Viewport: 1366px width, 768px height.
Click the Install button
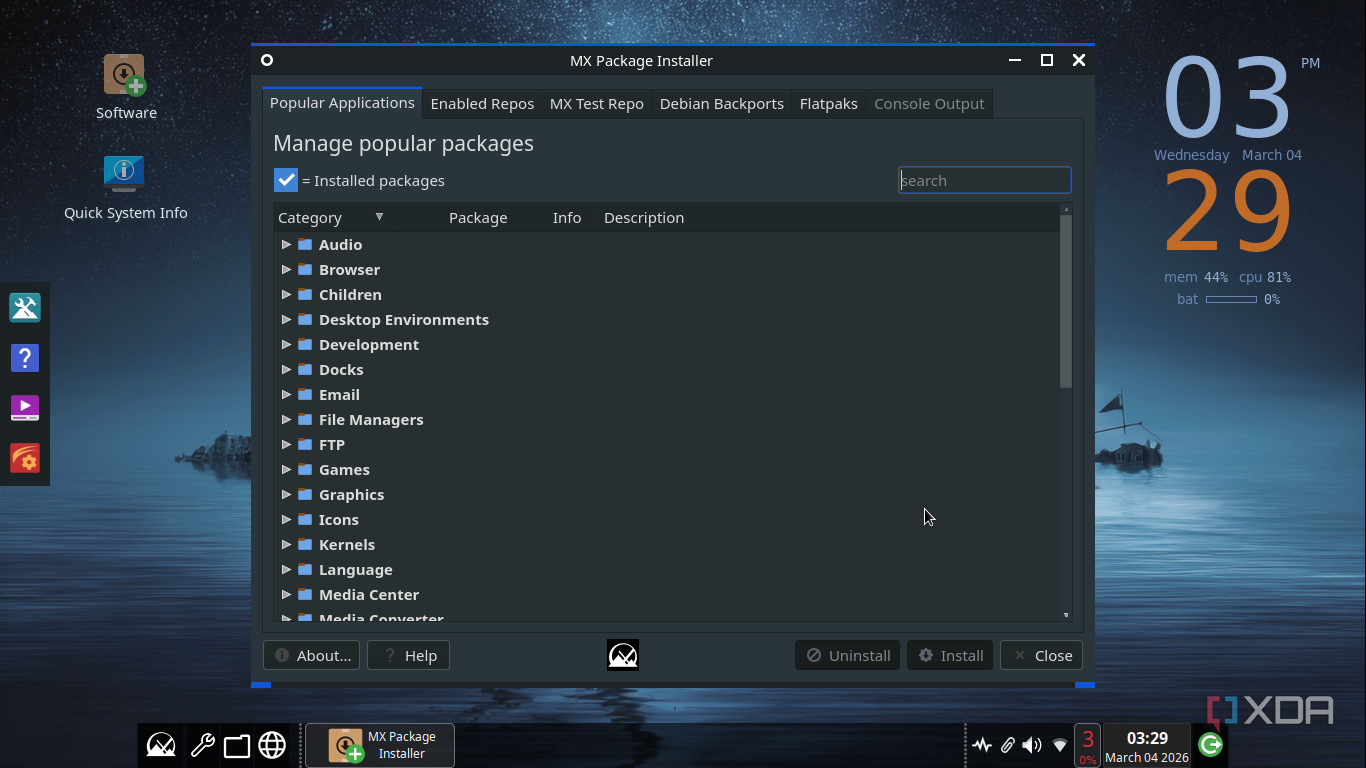point(950,655)
